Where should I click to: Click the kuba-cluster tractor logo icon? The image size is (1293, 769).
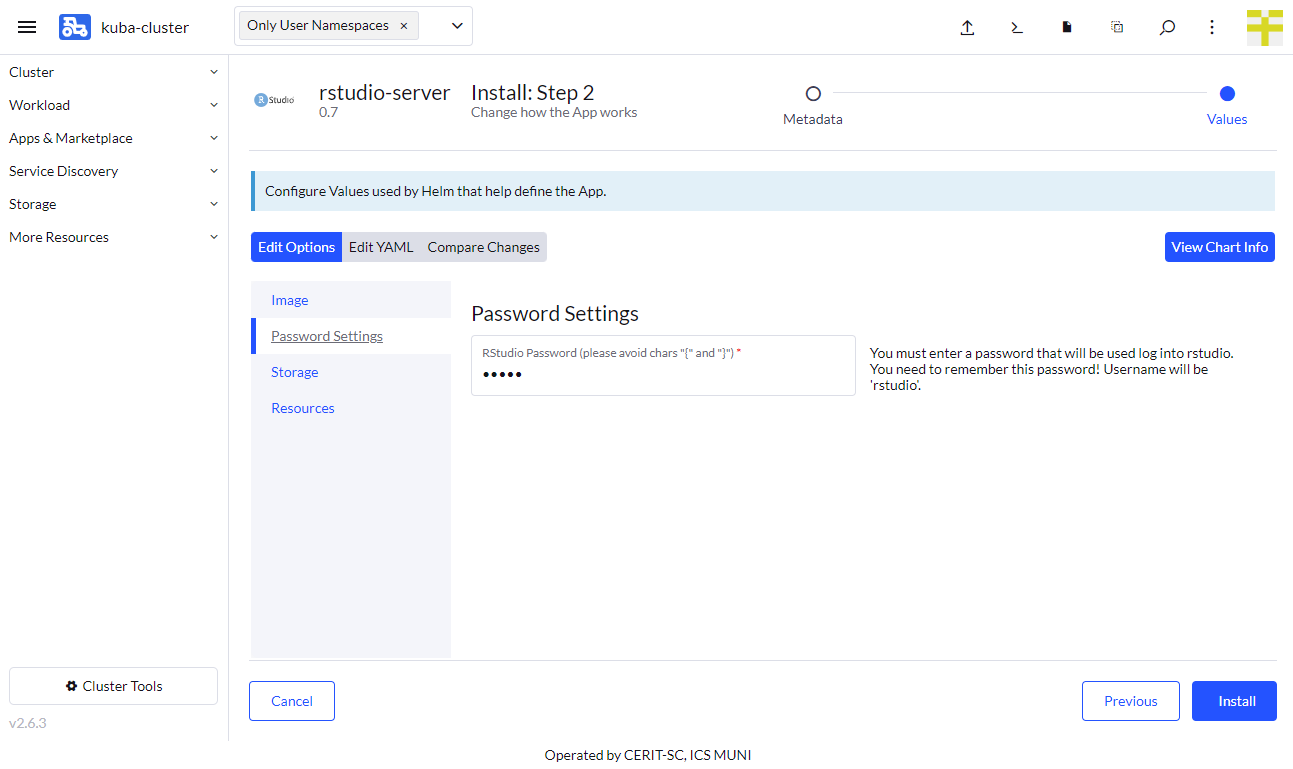tap(75, 27)
